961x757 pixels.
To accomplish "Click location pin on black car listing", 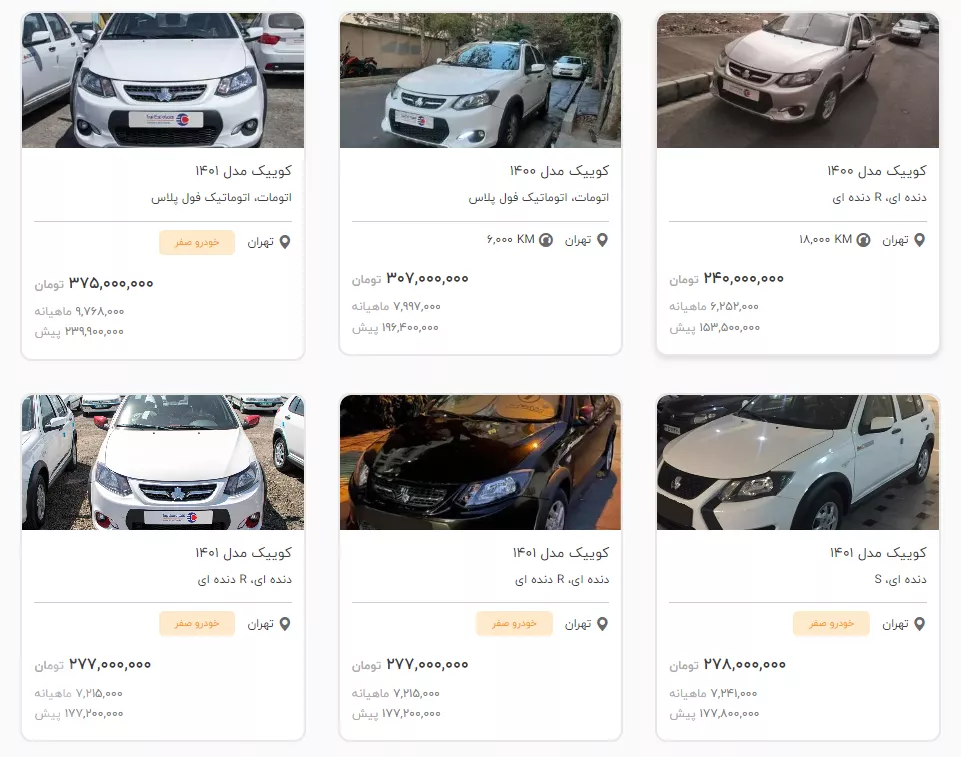I will point(602,624).
